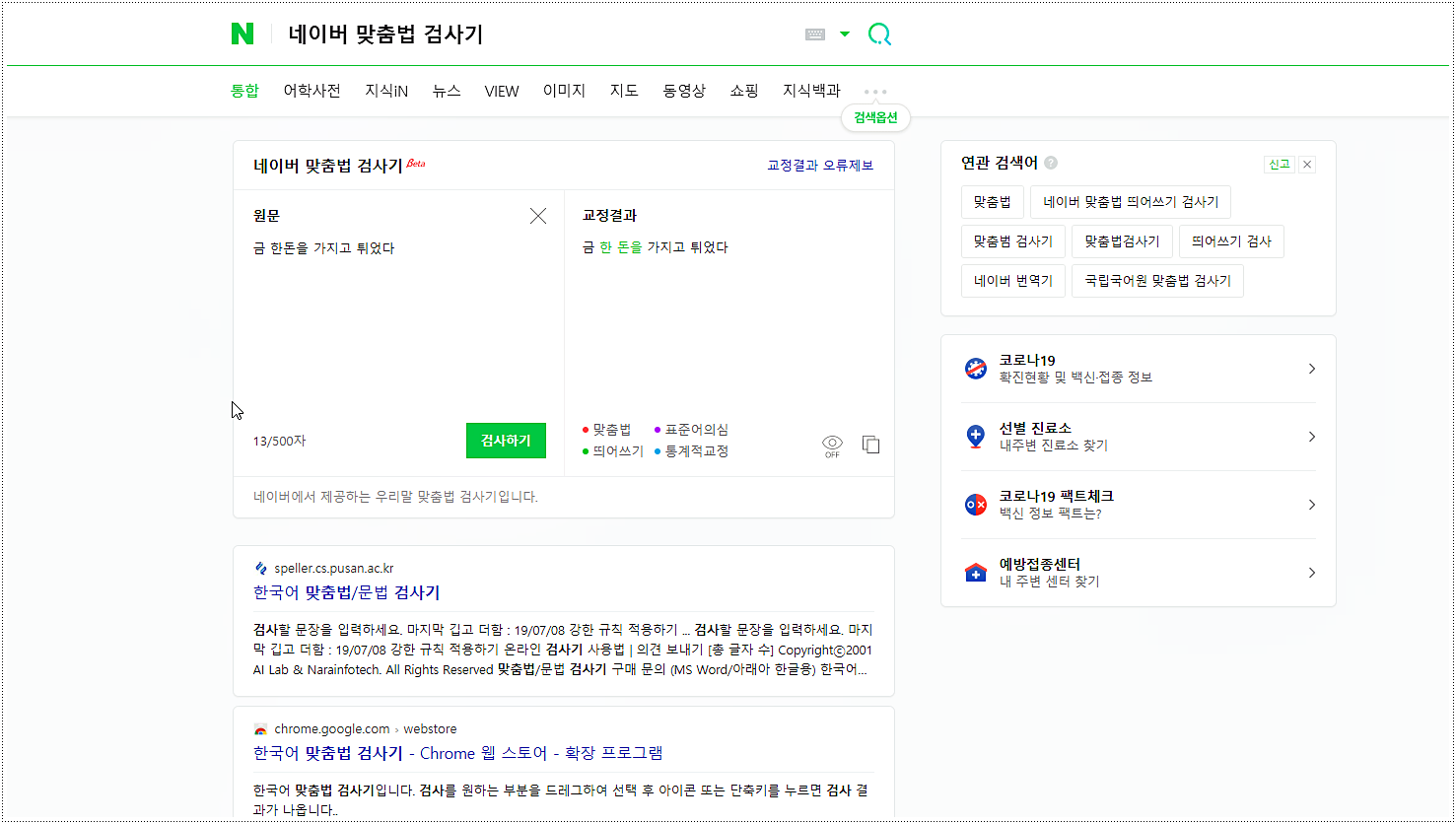This screenshot has width=1456, height=824.
Task: Click the 네이버 맞춤법 검사기 Beta heading
Action: point(339,166)
